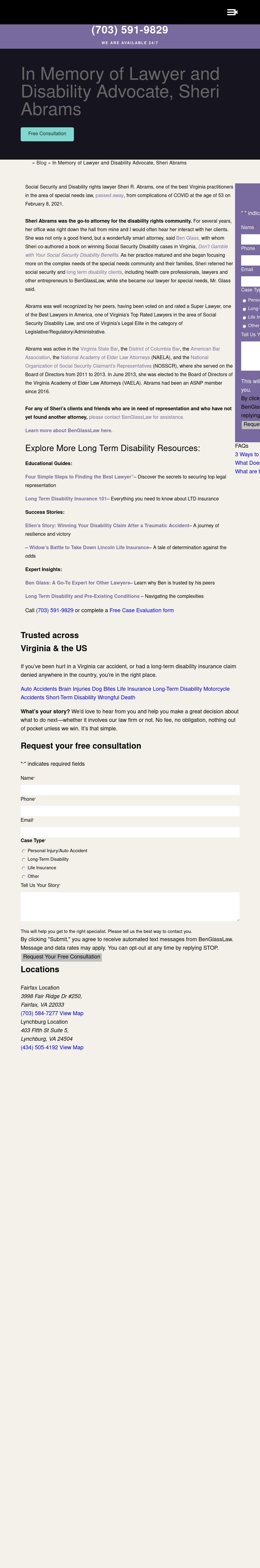Click the Free Consultation button
260x1568 pixels.
pos(47,134)
